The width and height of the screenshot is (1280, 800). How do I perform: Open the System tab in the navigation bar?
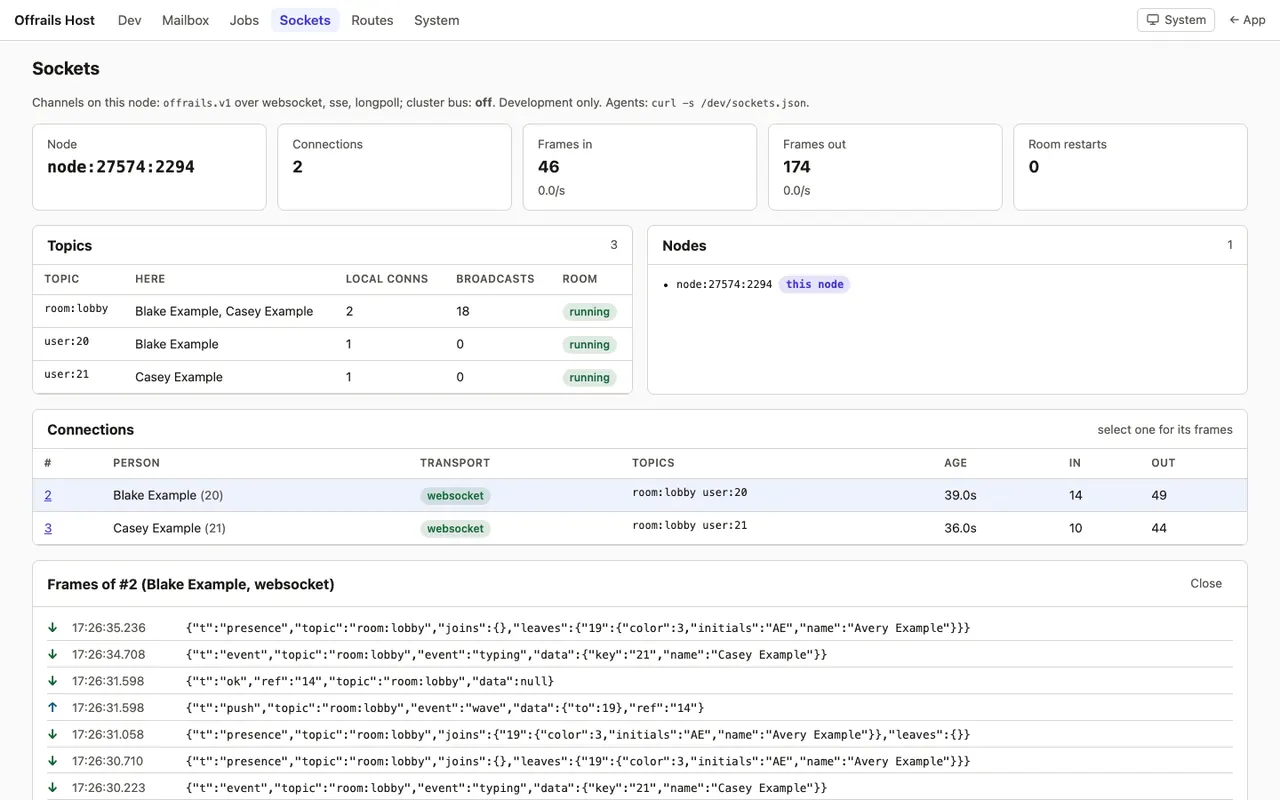tap(437, 20)
